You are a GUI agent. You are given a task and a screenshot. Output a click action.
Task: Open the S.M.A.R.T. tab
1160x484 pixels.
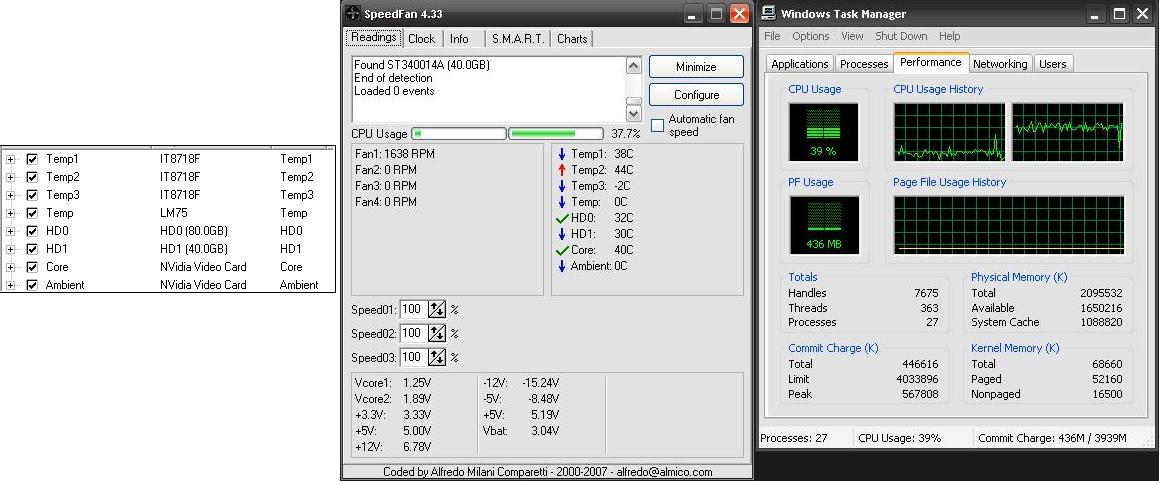point(519,38)
